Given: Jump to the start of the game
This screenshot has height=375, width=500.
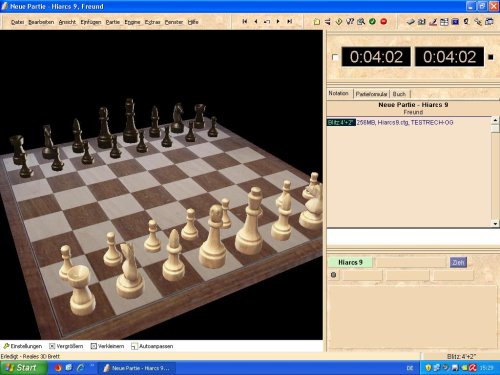Looking at the screenshot, I should [245, 21].
